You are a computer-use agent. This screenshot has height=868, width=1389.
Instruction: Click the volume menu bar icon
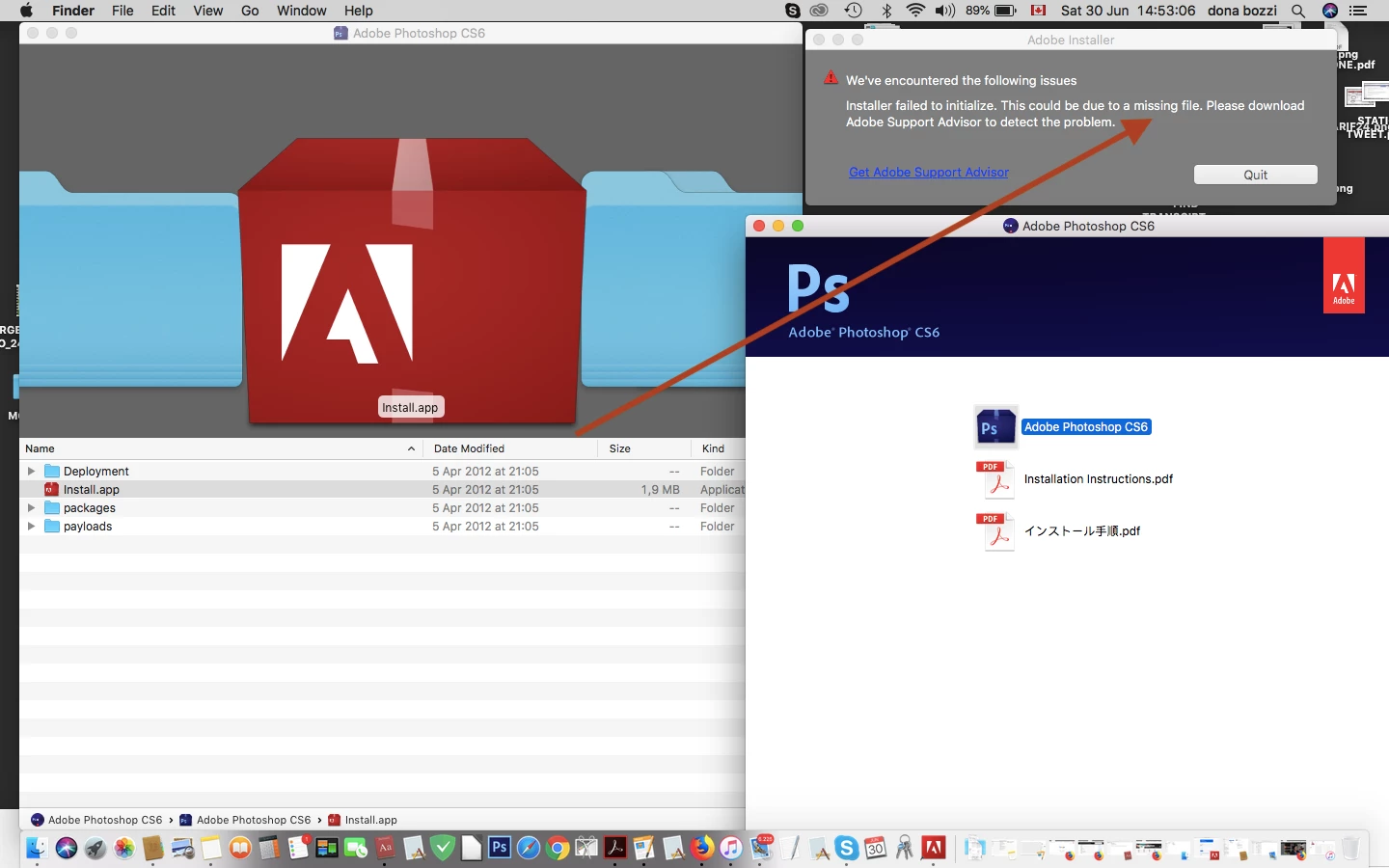point(945,11)
